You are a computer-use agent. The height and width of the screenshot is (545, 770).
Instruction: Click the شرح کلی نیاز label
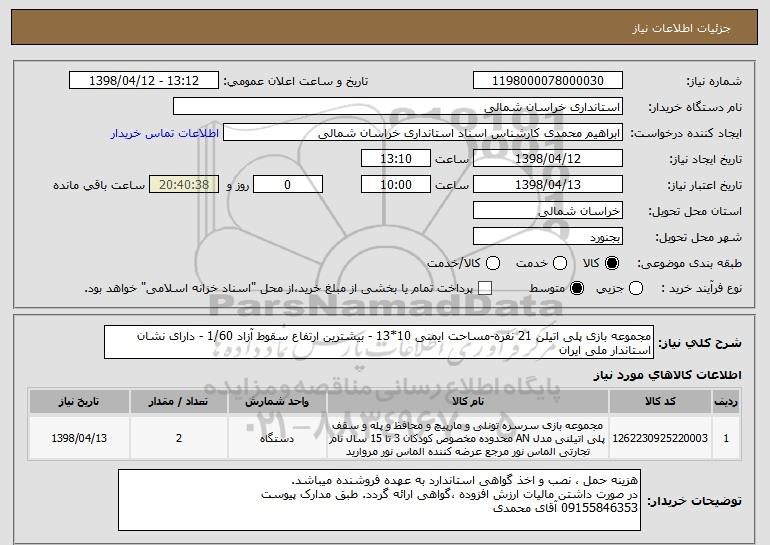(x=700, y=343)
